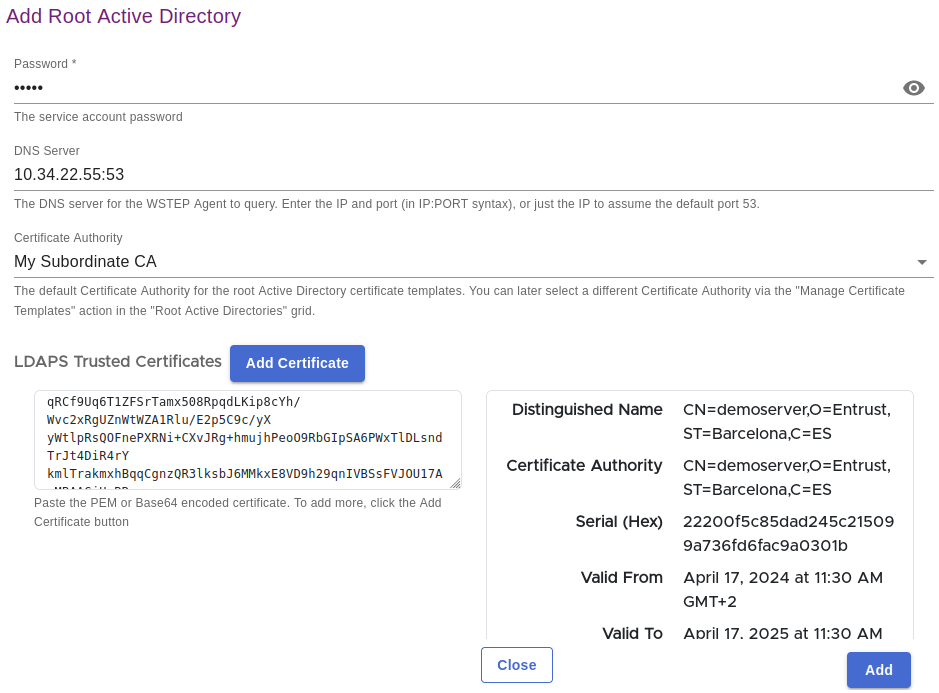Click the Certificate Authority value in certificate details

(786, 478)
